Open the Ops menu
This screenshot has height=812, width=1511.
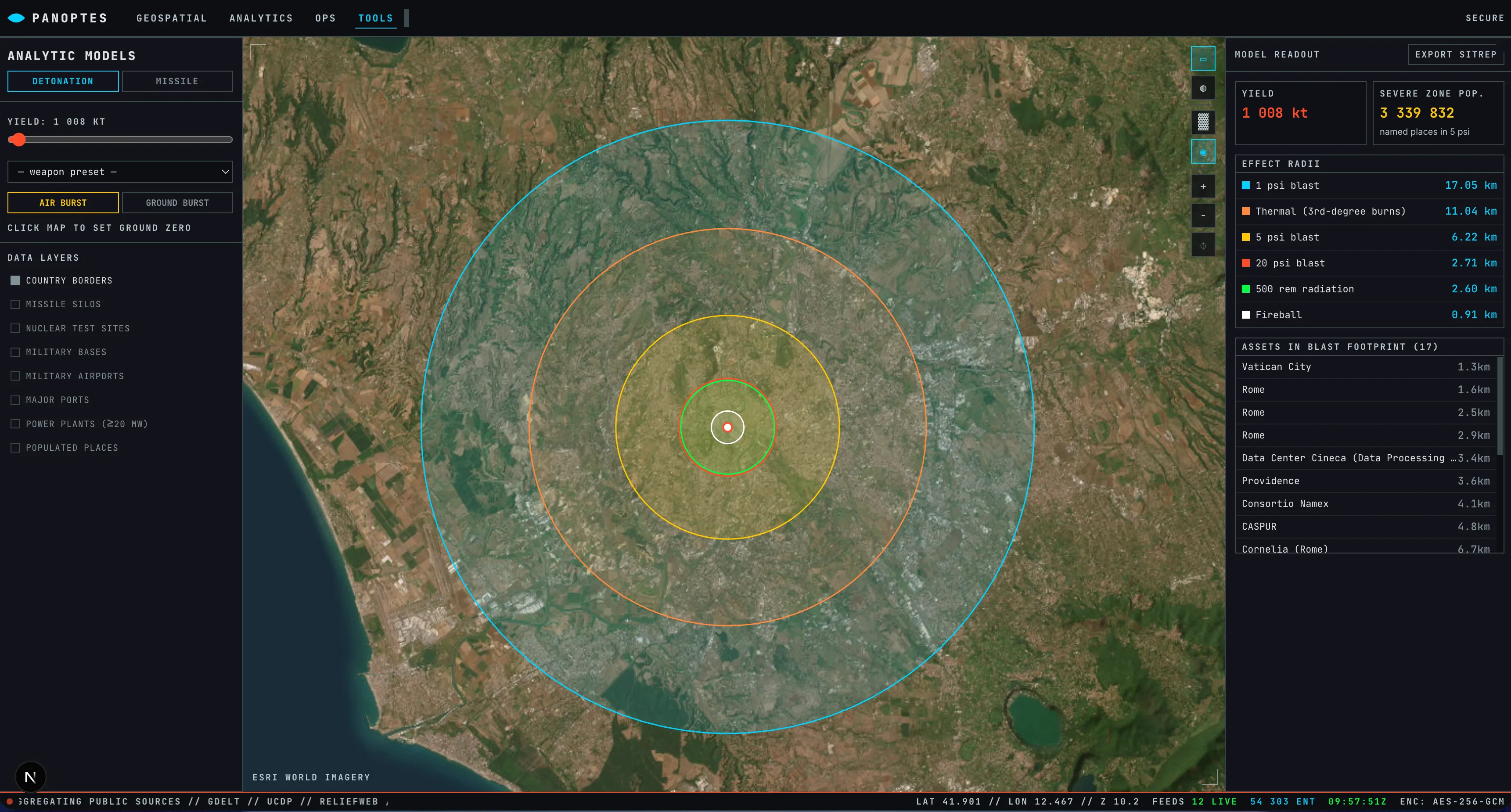(326, 18)
